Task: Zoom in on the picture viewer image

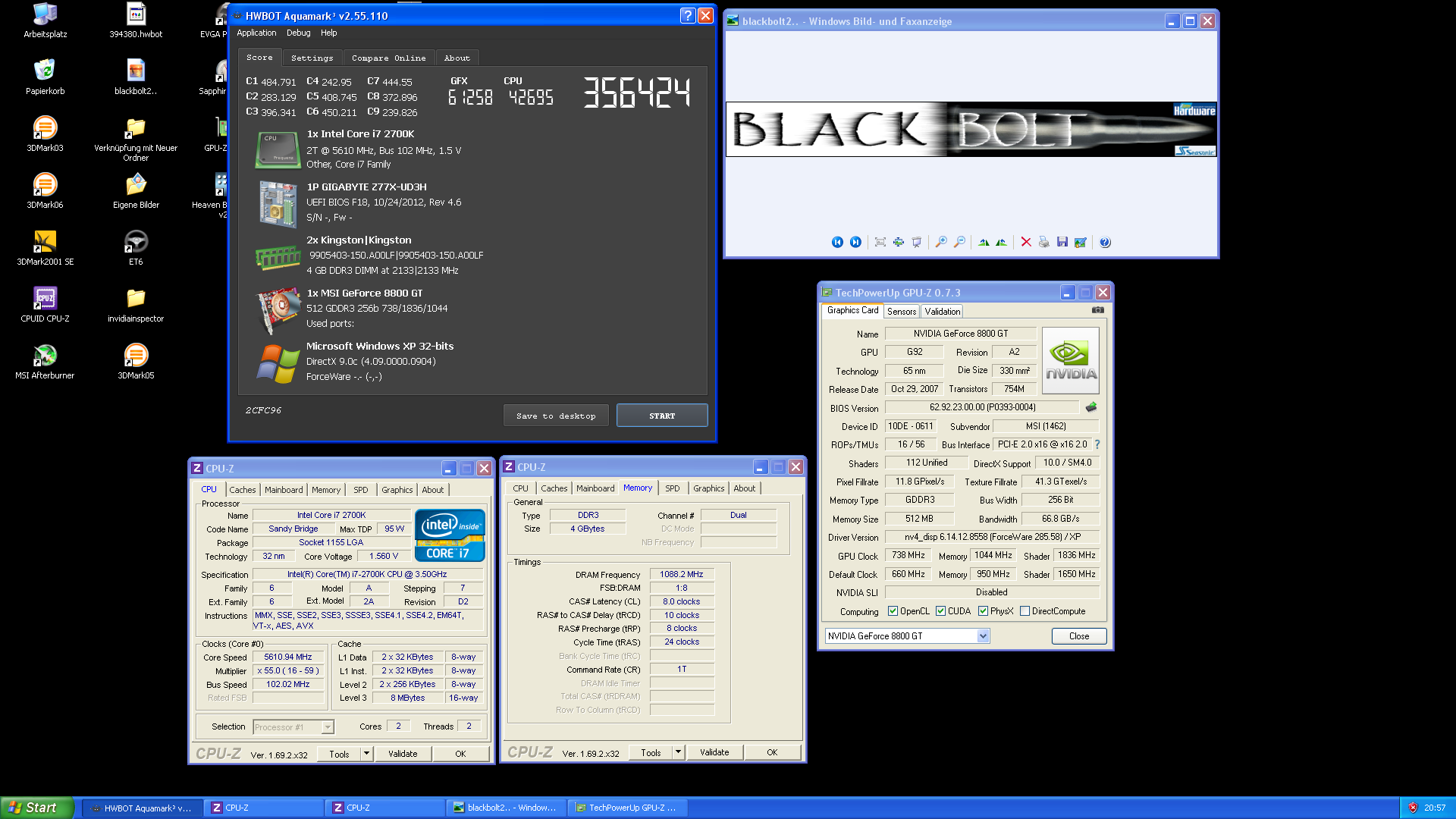Action: pyautogui.click(x=941, y=242)
